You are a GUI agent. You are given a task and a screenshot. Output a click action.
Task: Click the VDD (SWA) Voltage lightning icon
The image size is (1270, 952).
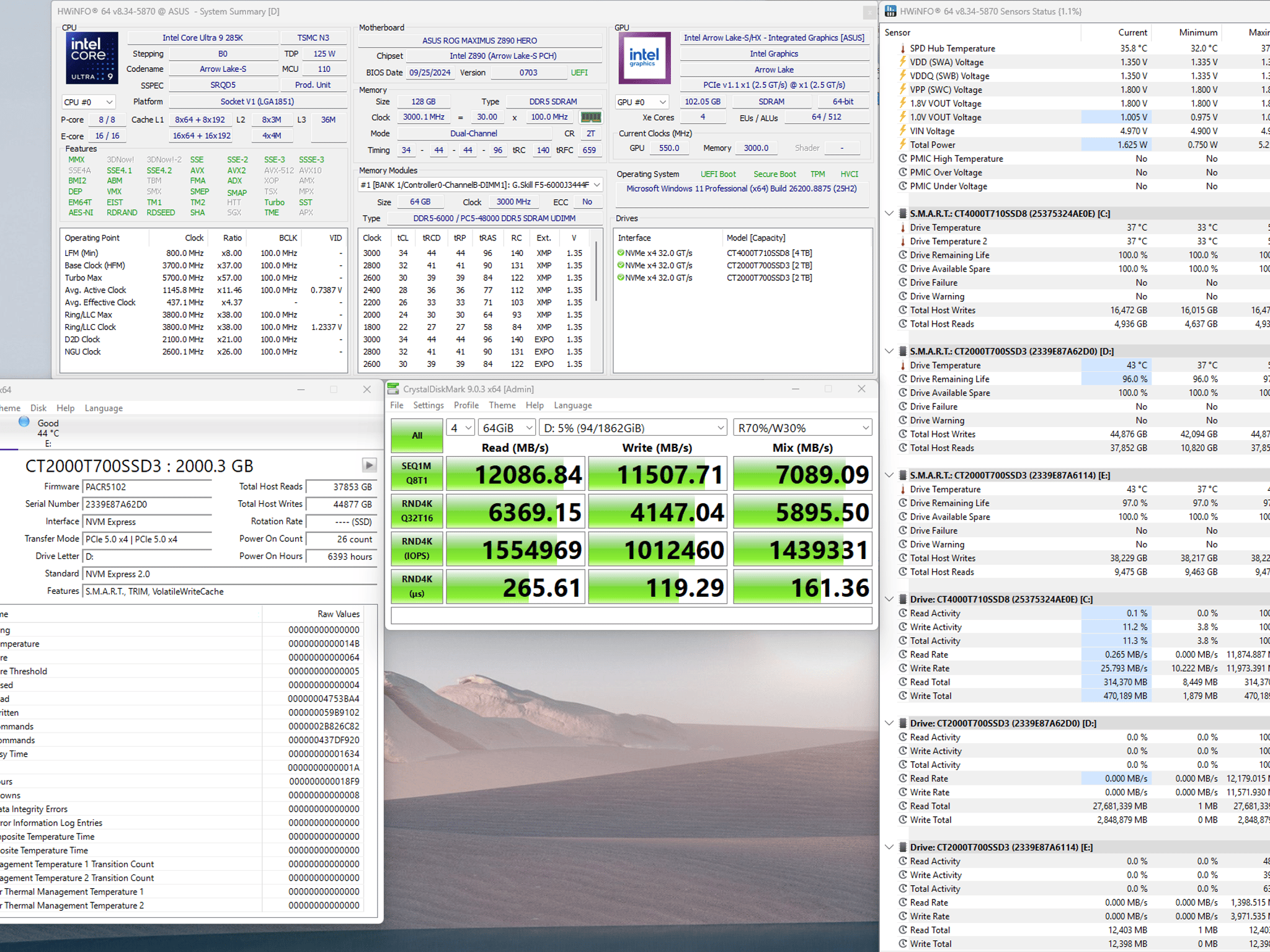(x=903, y=62)
